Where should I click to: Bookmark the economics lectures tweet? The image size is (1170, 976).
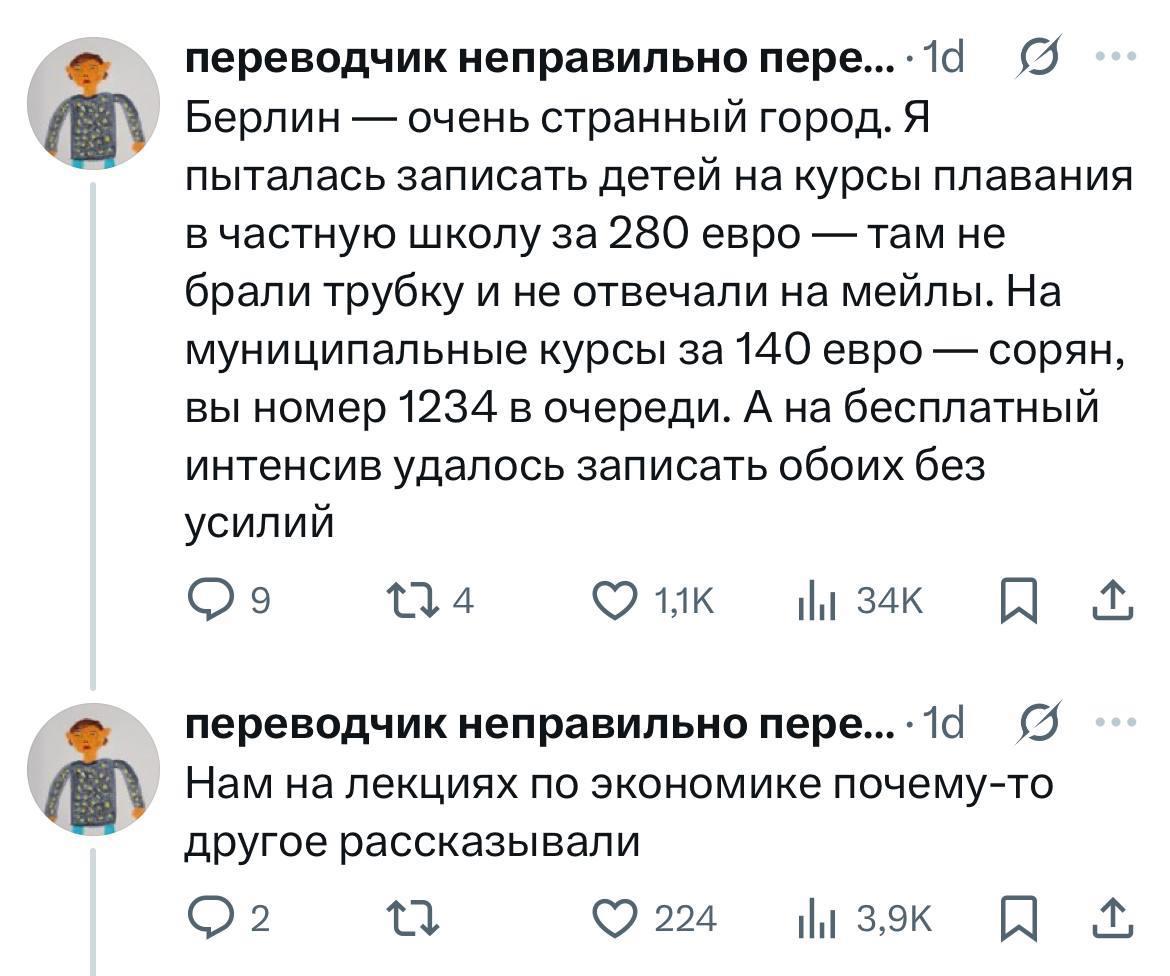[1015, 917]
